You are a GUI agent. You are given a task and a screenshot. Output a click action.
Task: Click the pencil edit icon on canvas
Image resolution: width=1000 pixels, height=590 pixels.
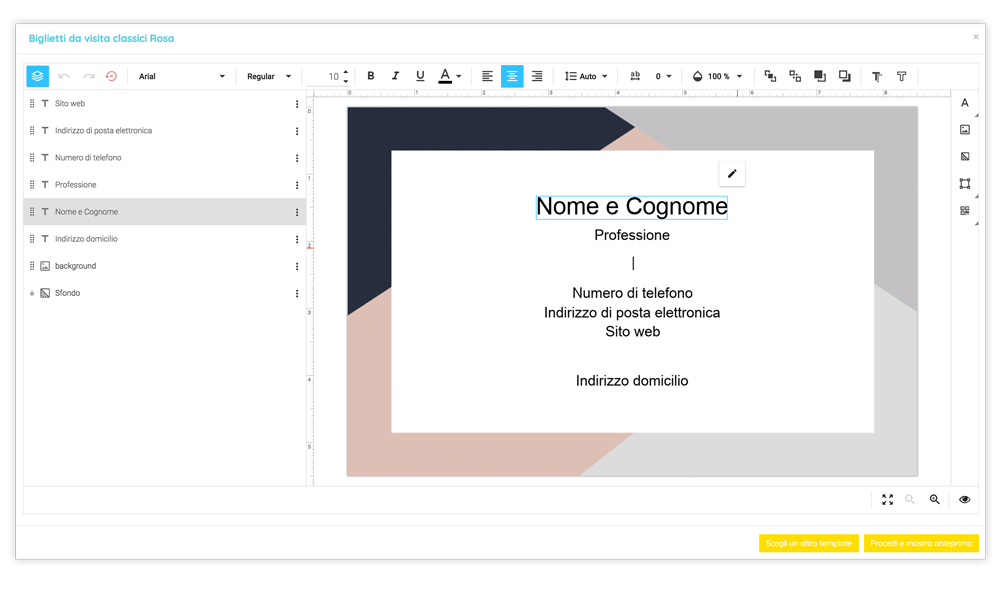pos(732,174)
